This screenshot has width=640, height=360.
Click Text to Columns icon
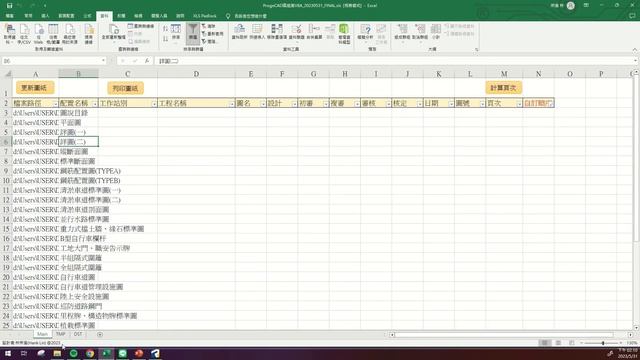[x=240, y=32]
